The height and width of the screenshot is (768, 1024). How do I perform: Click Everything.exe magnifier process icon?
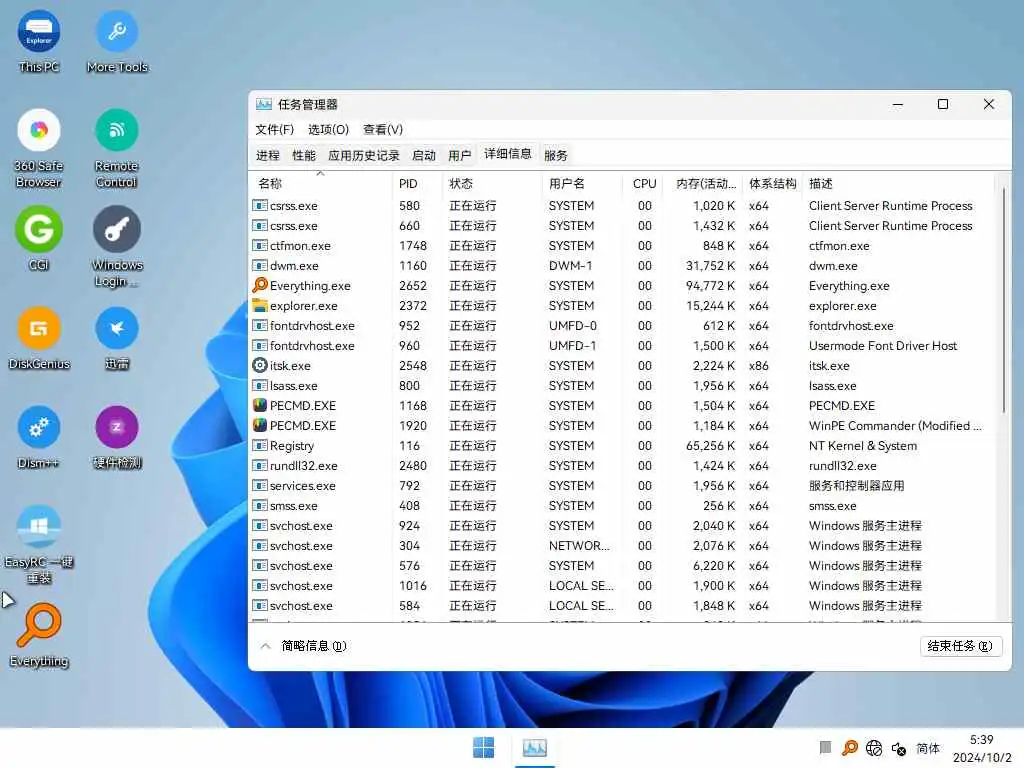tap(260, 285)
